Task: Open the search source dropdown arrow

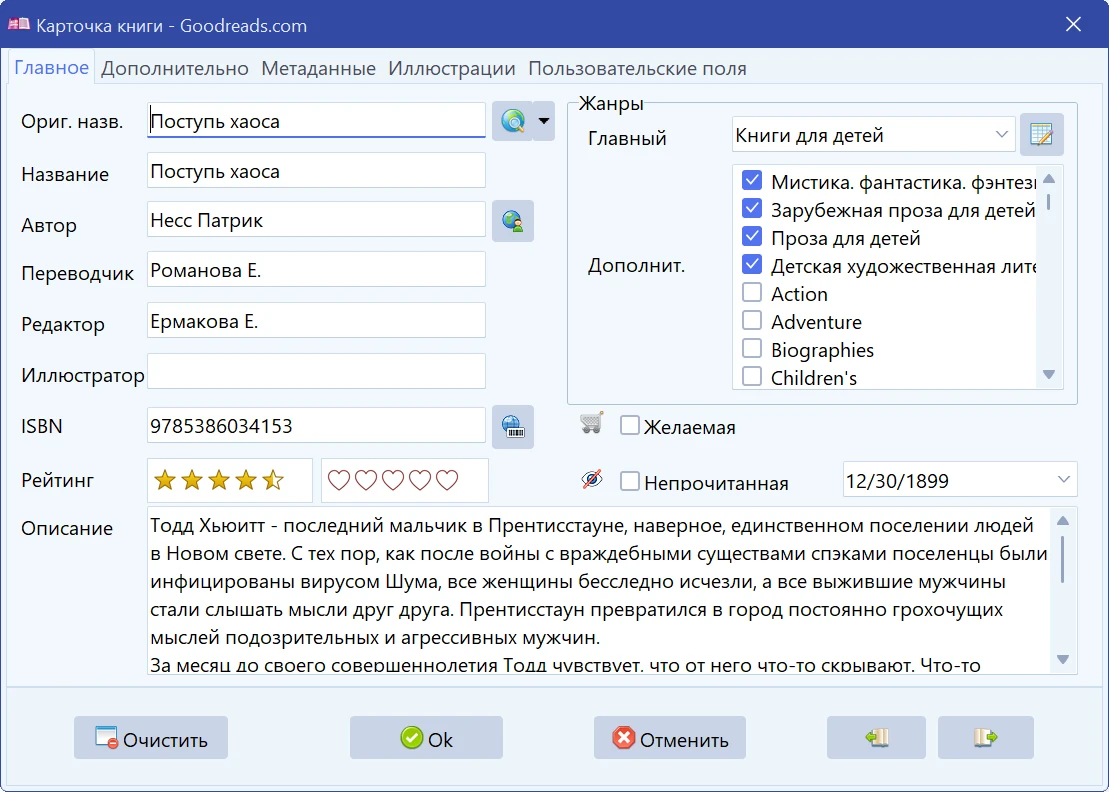Action: tap(543, 122)
